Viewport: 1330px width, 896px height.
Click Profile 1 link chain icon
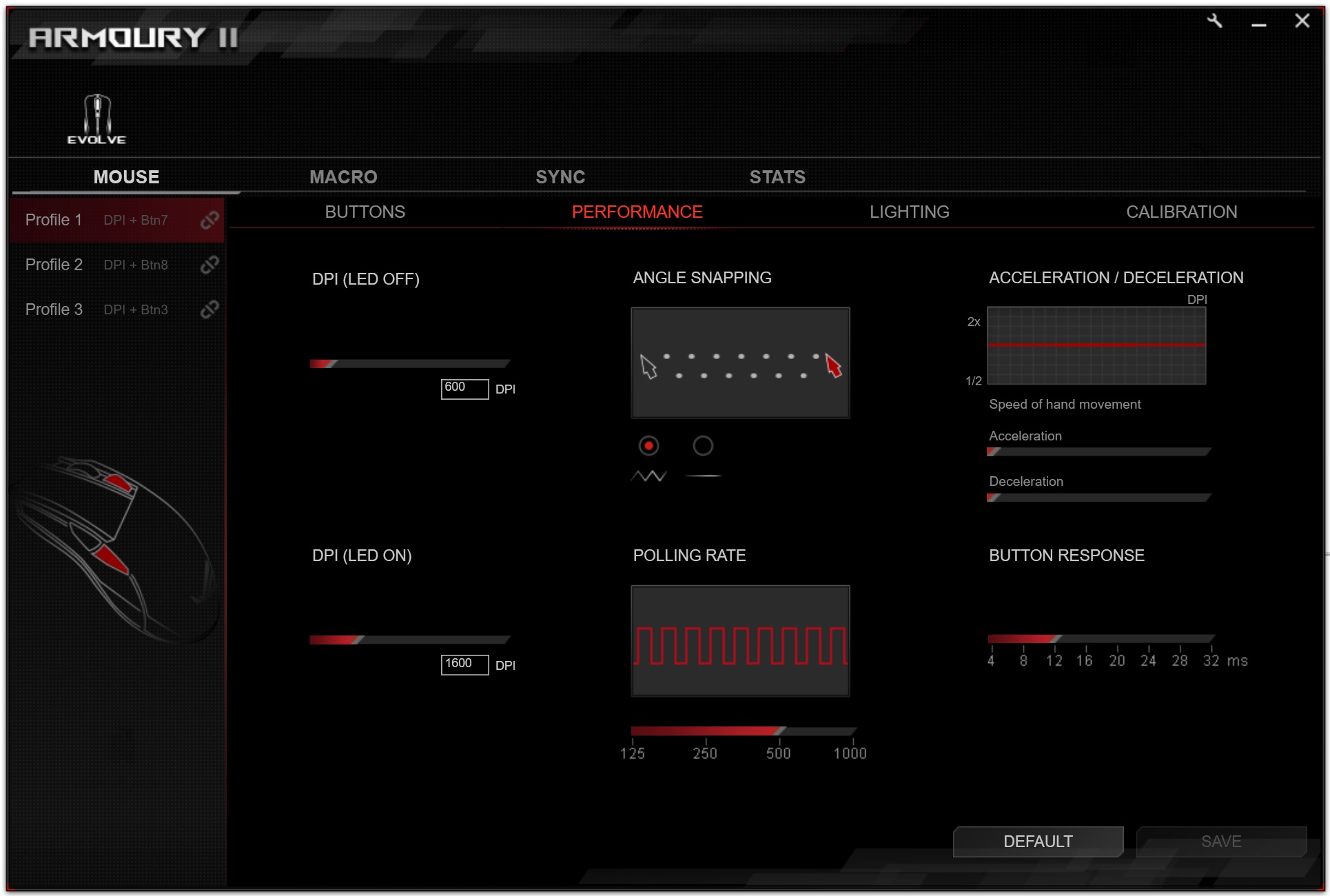pyautogui.click(x=209, y=220)
